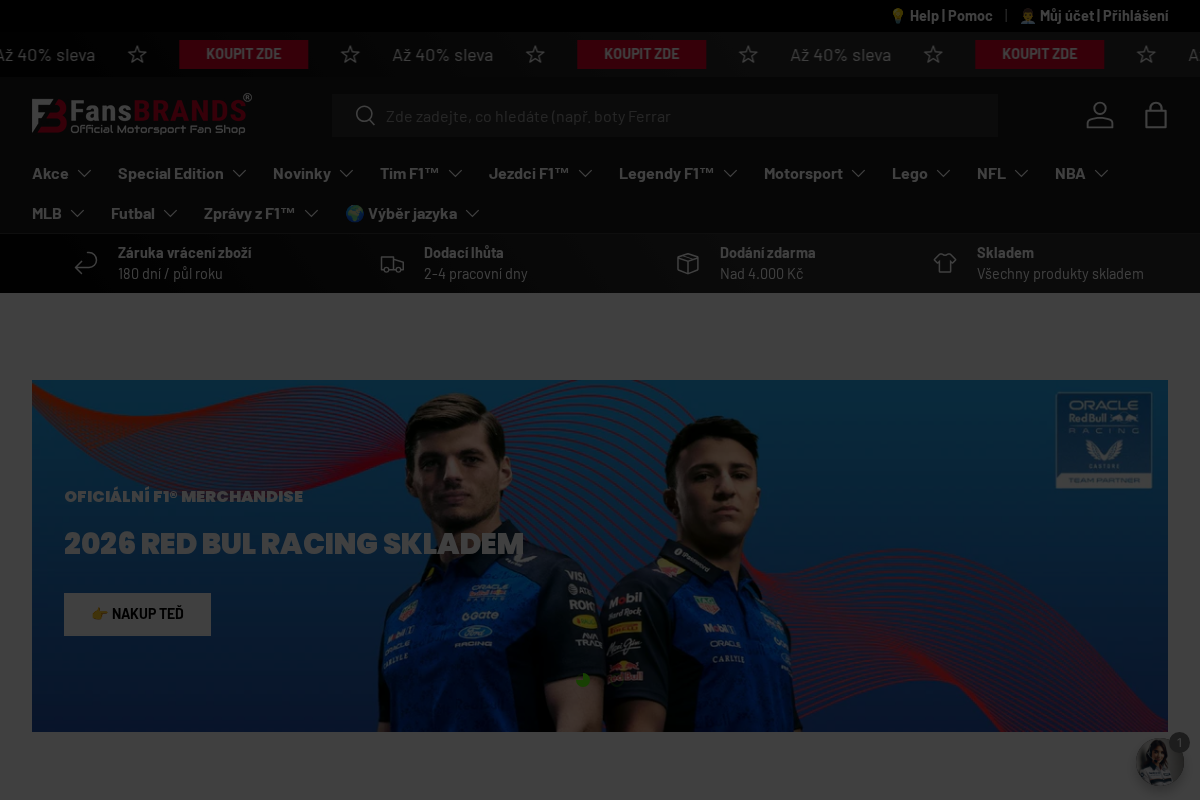Click the shirt icon for Skladem
This screenshot has height=800, width=1200.
(x=945, y=263)
